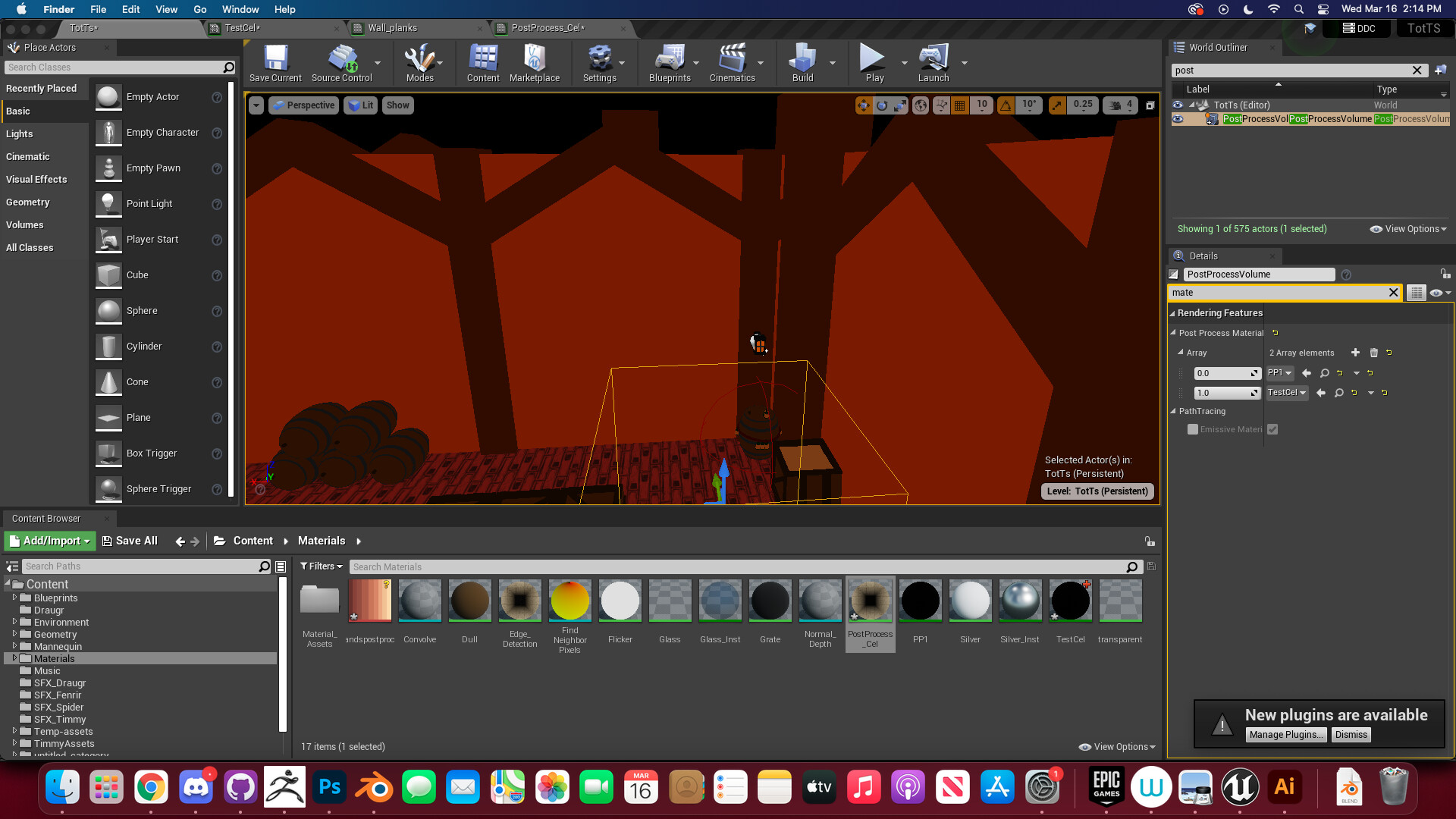Add an element to the Post Process Material array
1456x819 pixels.
click(1355, 353)
